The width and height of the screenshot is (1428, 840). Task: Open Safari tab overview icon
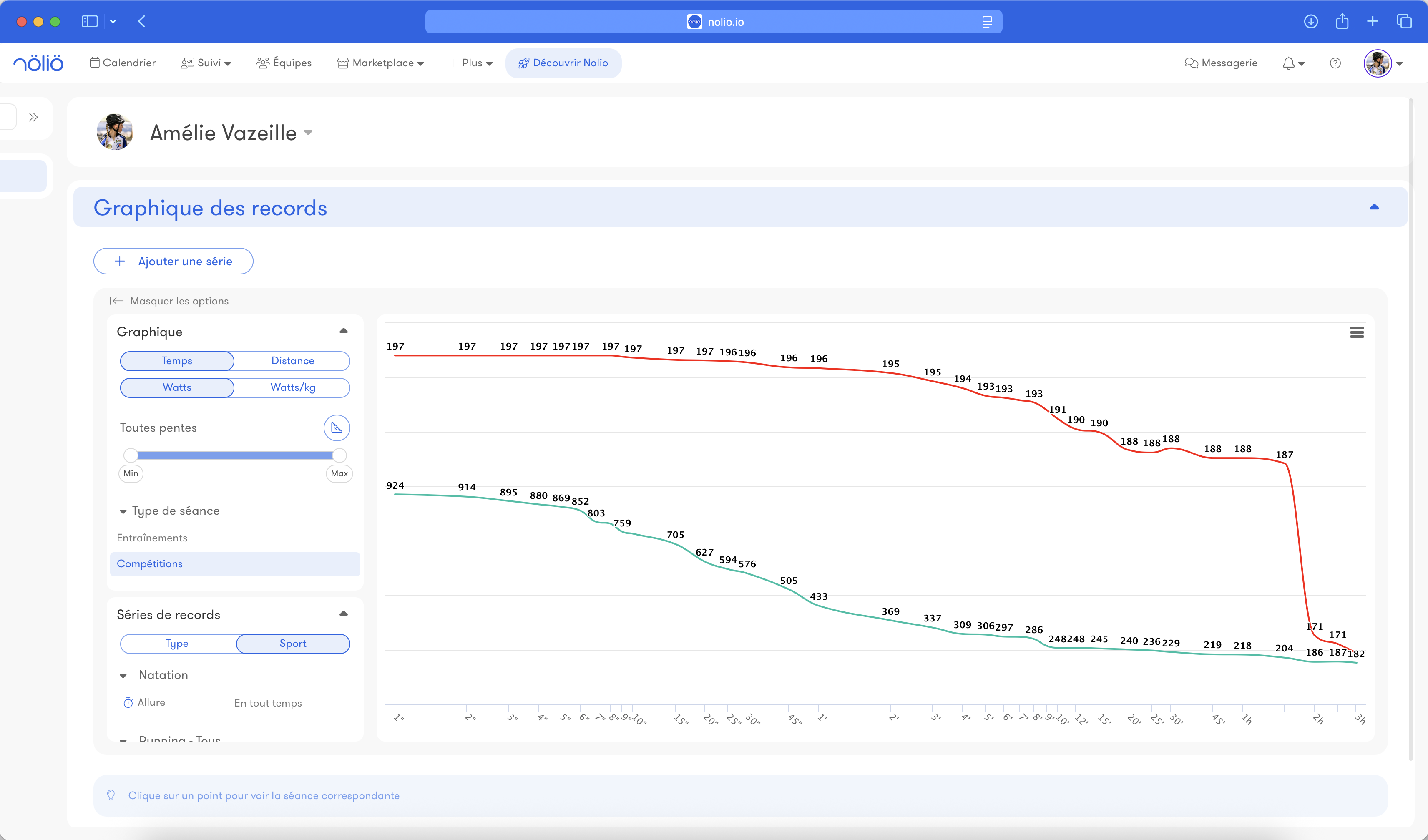tap(1404, 22)
